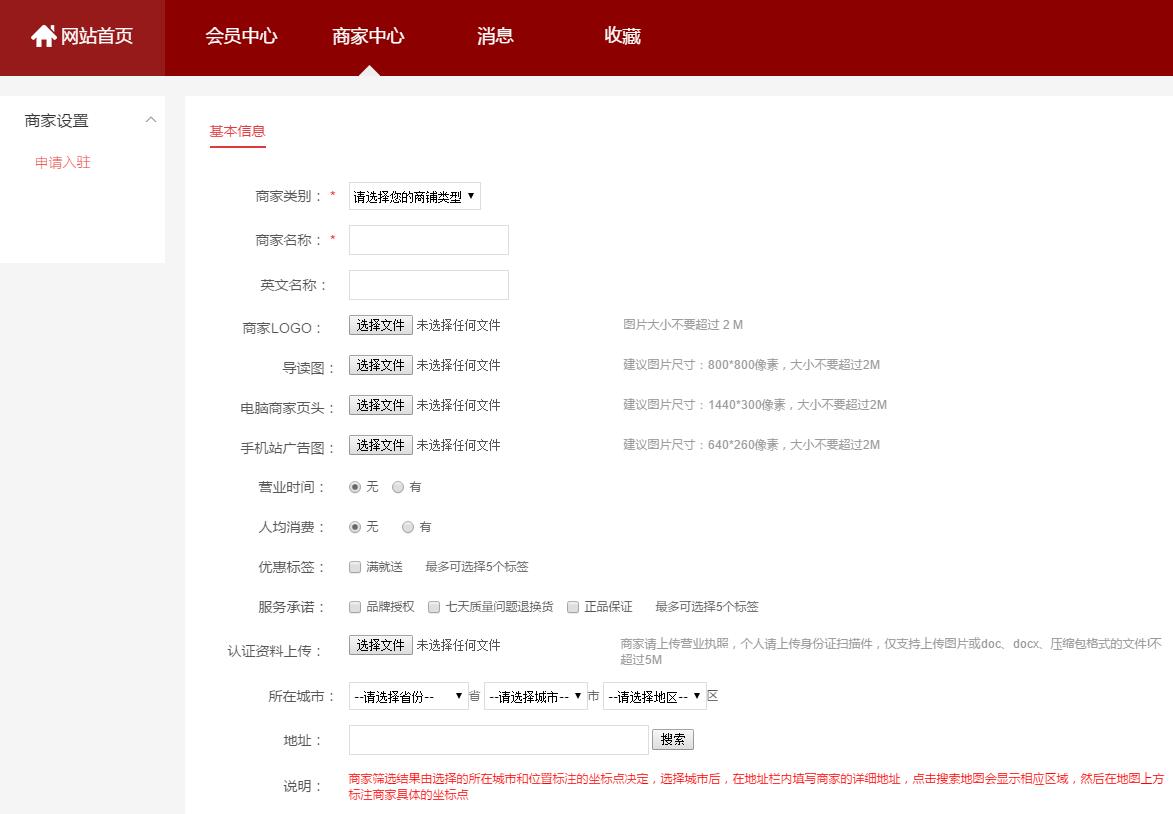Open the 会员中心 menu item
Screen dimensions: 1173x814
tap(240, 36)
